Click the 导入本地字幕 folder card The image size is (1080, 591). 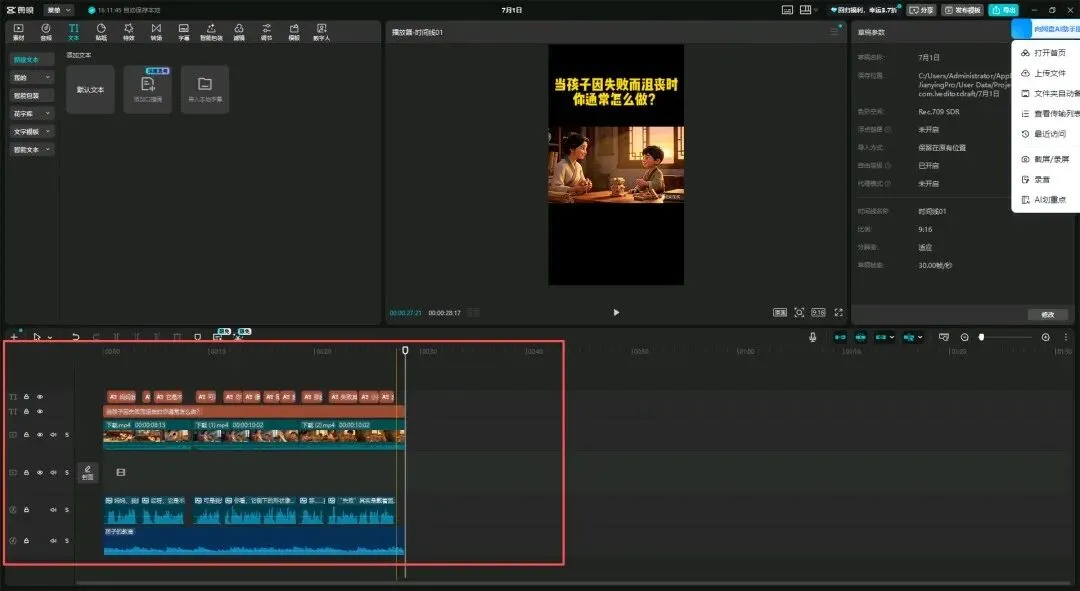(205, 90)
